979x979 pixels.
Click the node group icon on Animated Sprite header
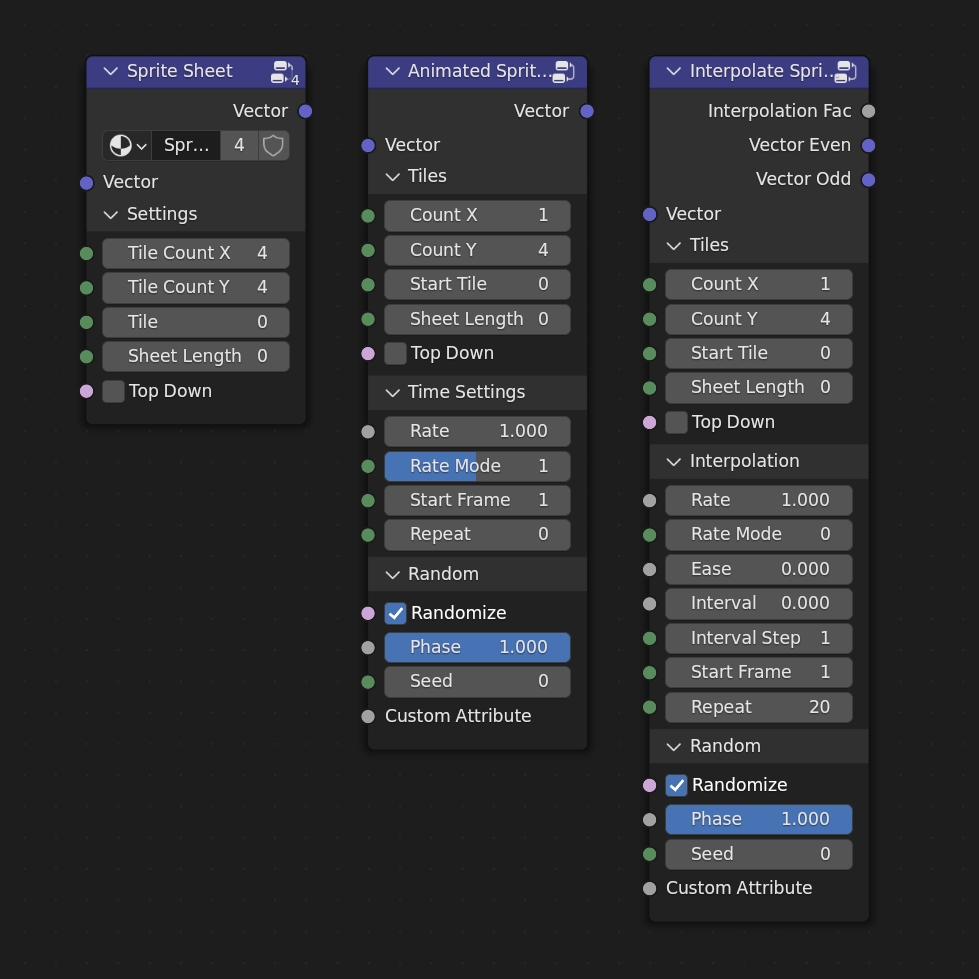pyautogui.click(x=564, y=72)
